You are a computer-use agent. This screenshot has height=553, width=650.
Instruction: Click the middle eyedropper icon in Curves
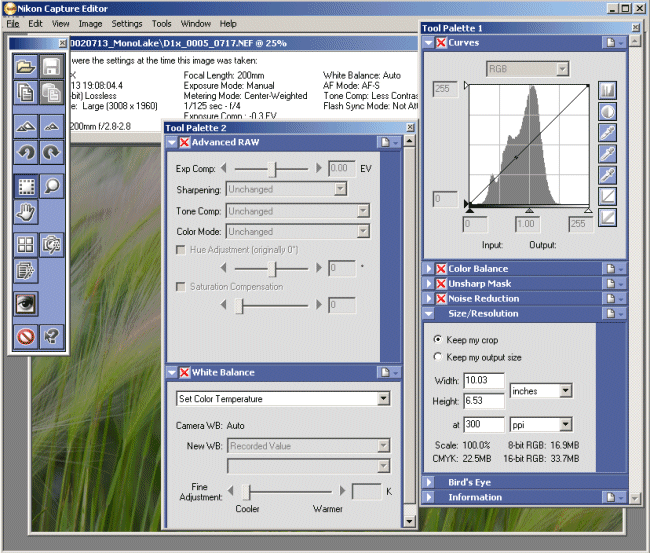607,154
